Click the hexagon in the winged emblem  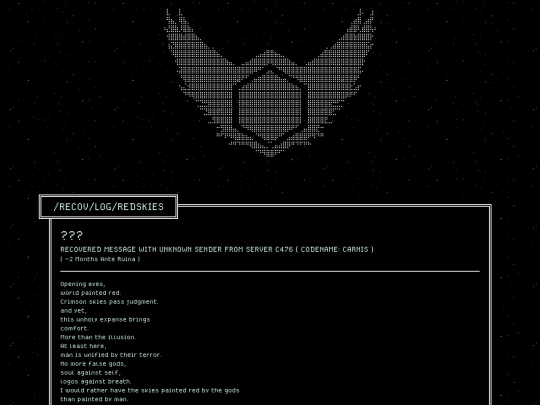point(270,105)
